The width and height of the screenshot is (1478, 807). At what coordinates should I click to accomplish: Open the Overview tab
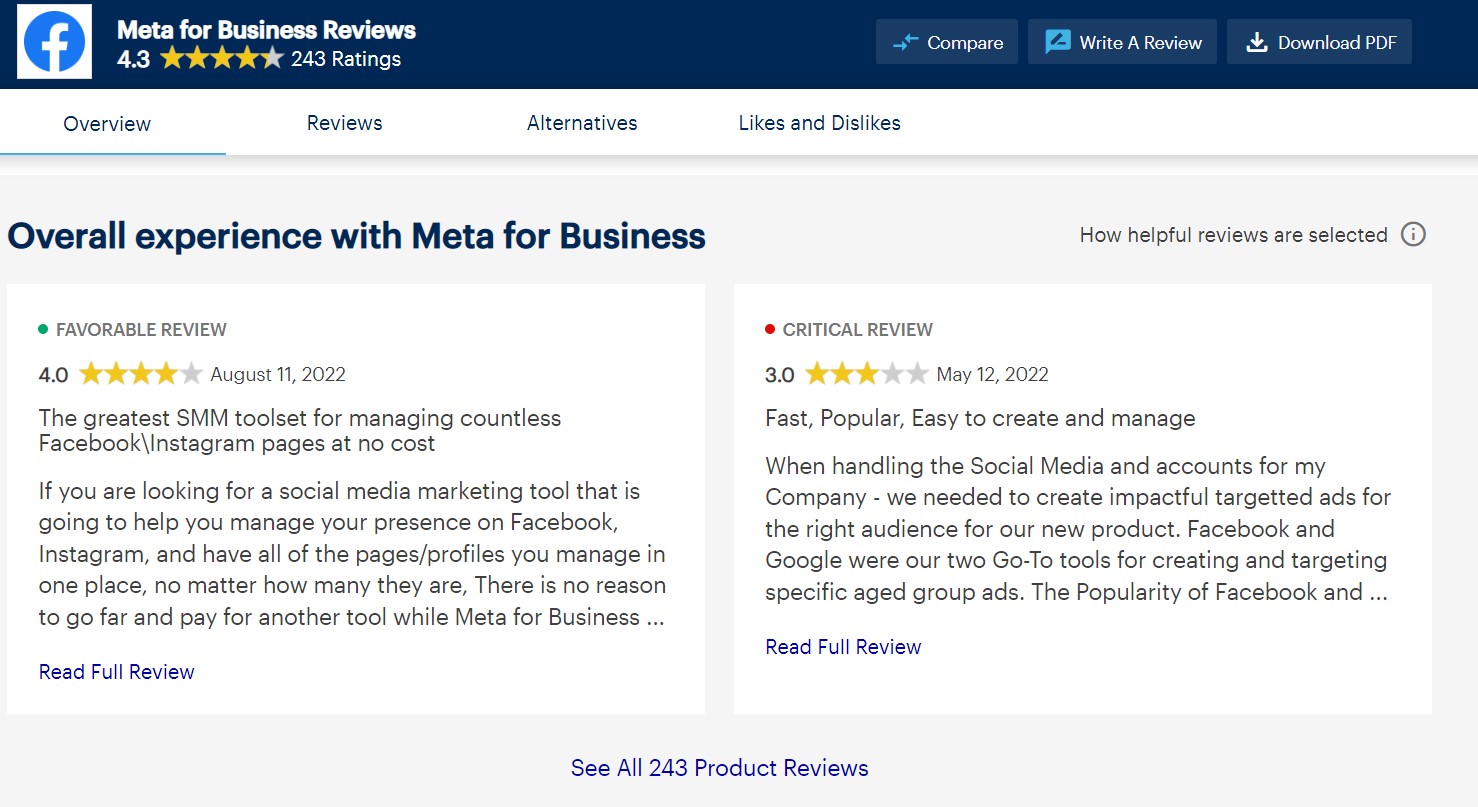[107, 123]
